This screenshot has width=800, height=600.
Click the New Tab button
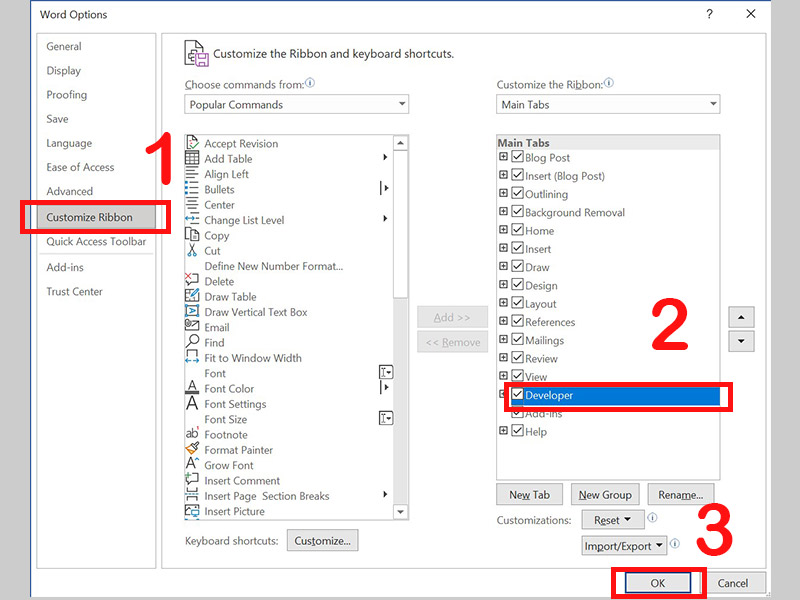pyautogui.click(x=530, y=494)
